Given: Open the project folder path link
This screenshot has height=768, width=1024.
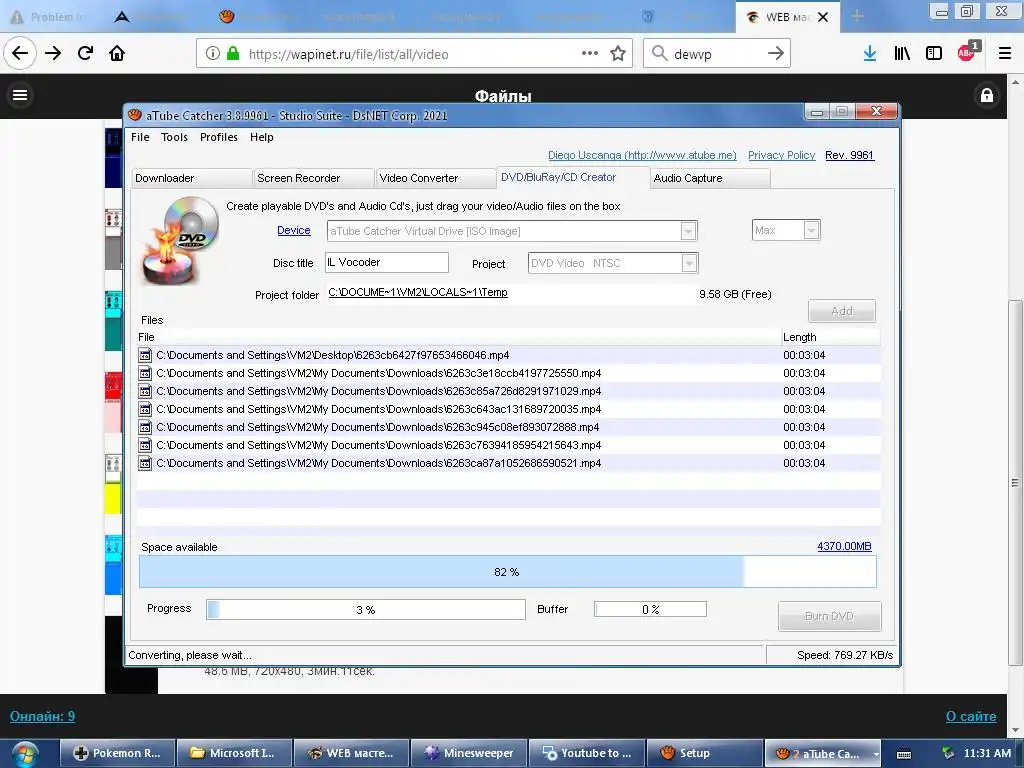Looking at the screenshot, I should pos(418,293).
